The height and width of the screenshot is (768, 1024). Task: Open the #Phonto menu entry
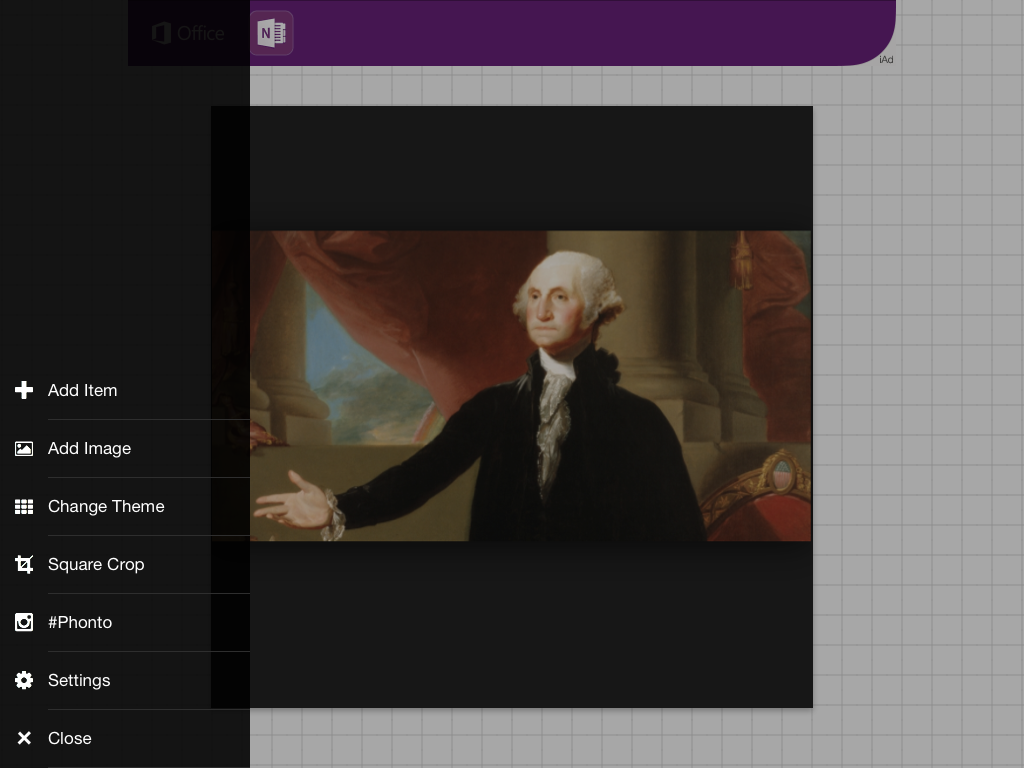pyautogui.click(x=125, y=622)
